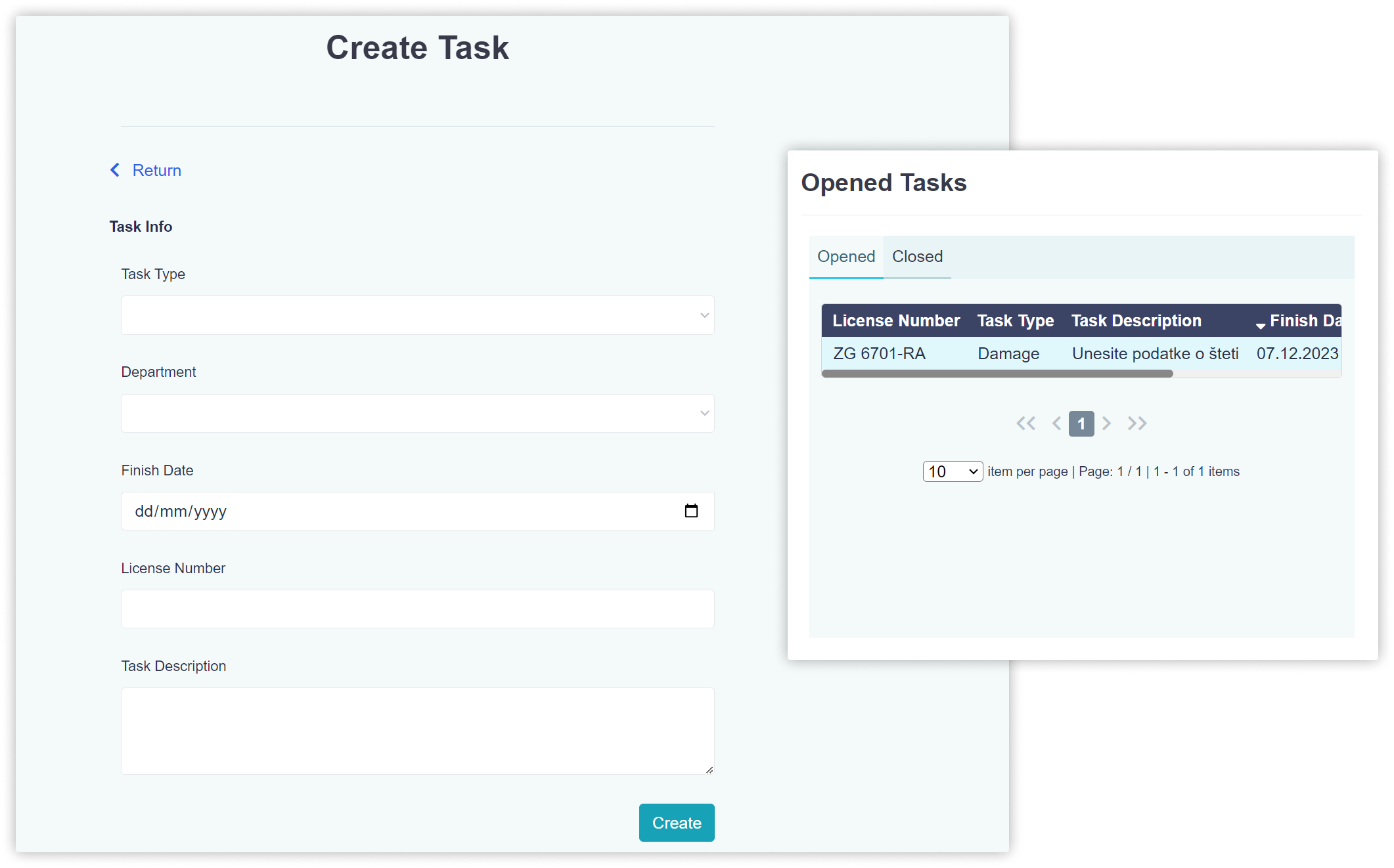
Task: Click the table horizontal scrollbar
Action: pyautogui.click(x=997, y=374)
